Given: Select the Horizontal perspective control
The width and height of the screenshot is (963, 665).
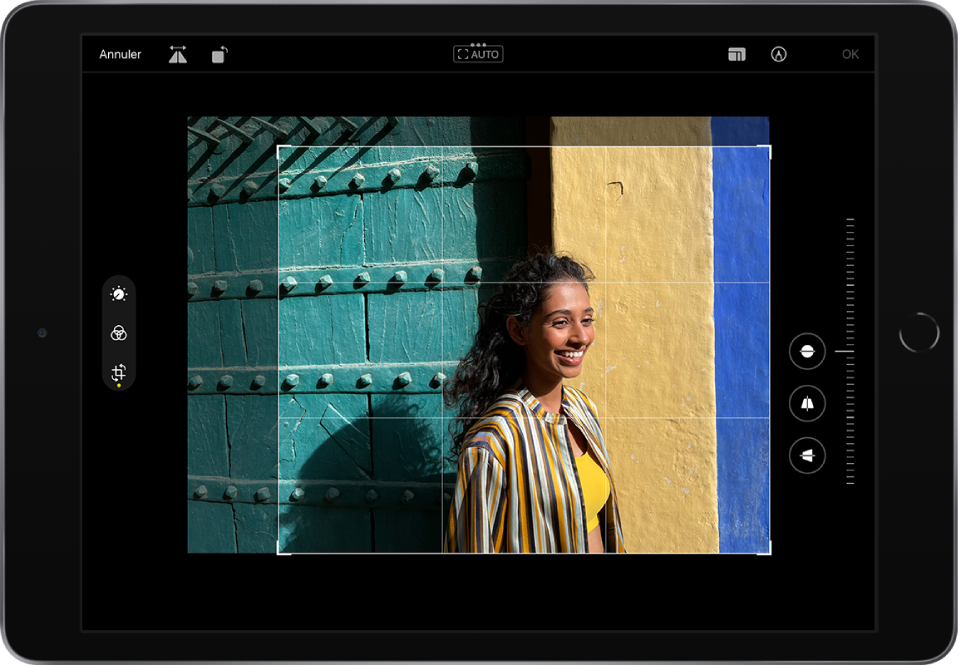Looking at the screenshot, I should point(806,456).
